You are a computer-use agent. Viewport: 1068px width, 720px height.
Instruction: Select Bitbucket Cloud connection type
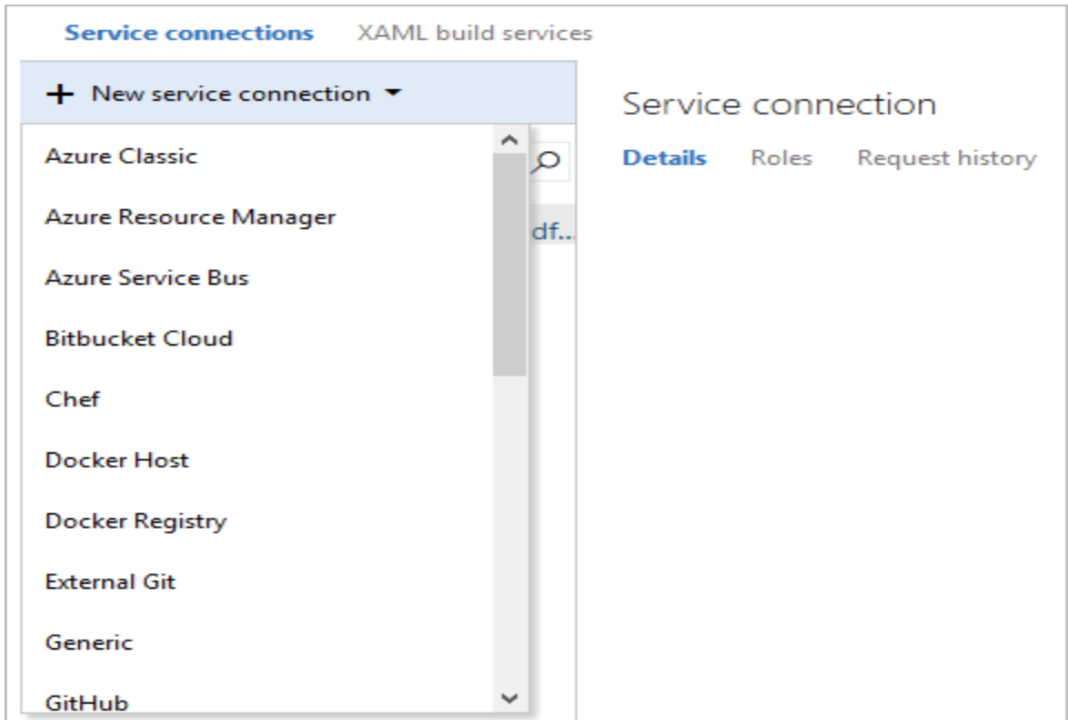pos(257,338)
